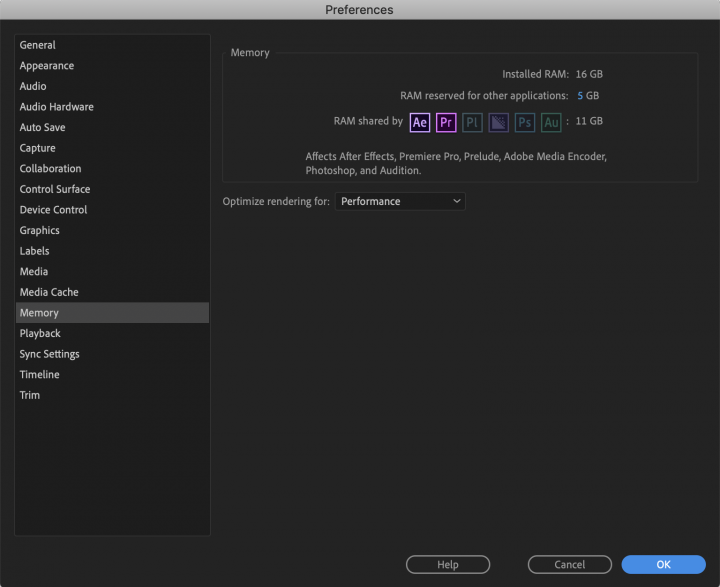This screenshot has height=587, width=720.
Task: Click the Prelude (Pl) icon
Action: click(472, 122)
